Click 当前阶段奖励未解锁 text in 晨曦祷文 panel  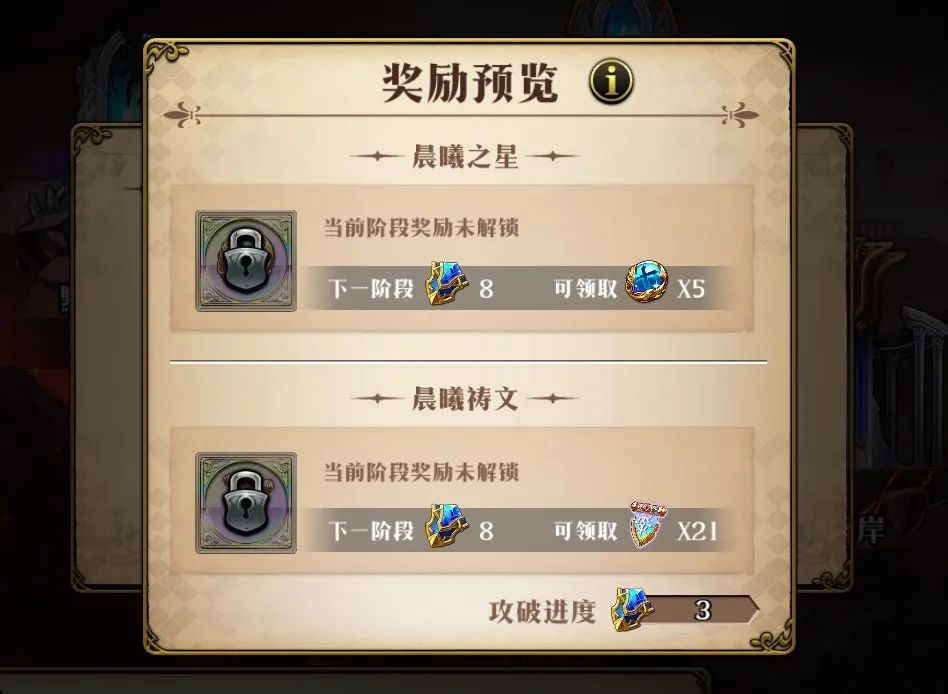click(x=421, y=472)
